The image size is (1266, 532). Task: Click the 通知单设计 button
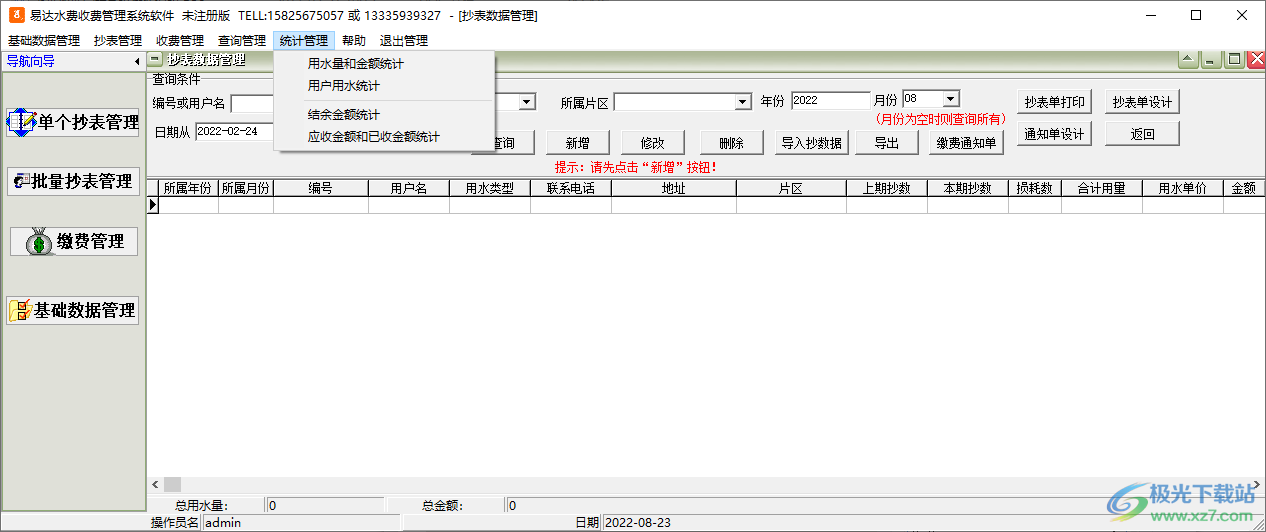coord(1055,134)
